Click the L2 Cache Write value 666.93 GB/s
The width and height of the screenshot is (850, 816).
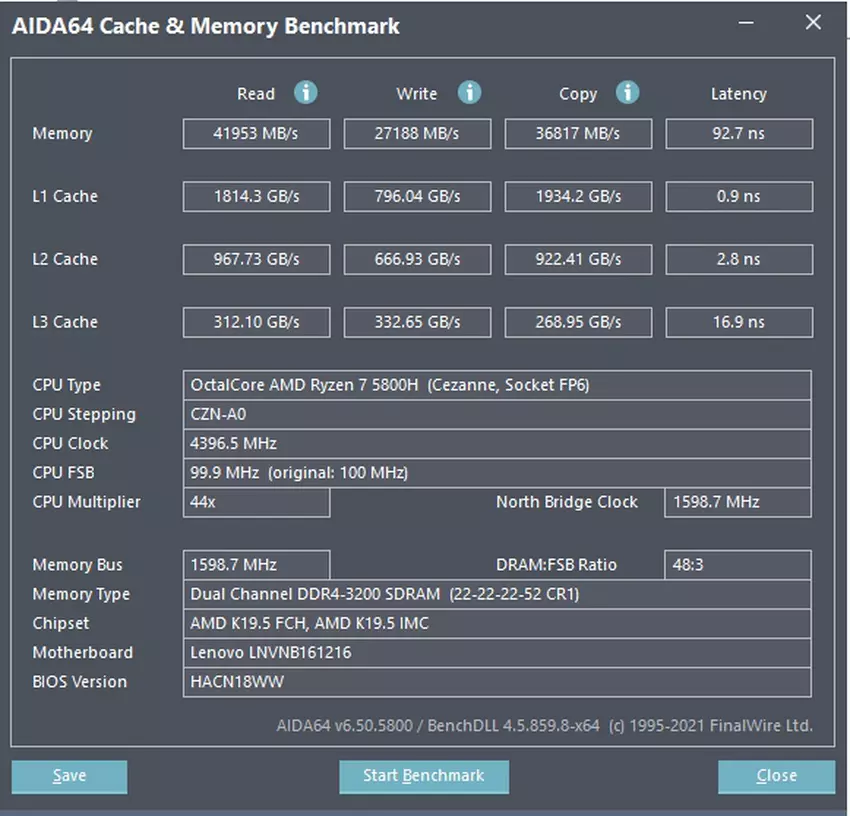pos(417,260)
